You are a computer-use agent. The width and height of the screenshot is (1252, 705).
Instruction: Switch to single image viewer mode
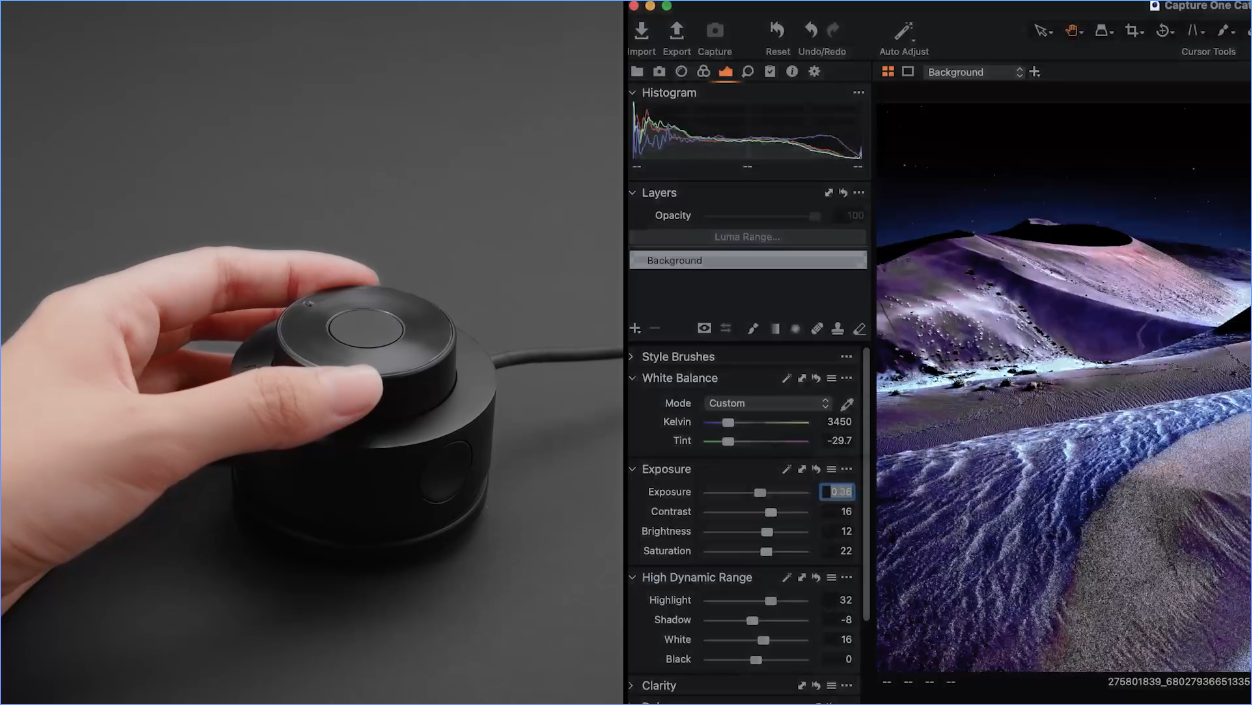coord(908,72)
